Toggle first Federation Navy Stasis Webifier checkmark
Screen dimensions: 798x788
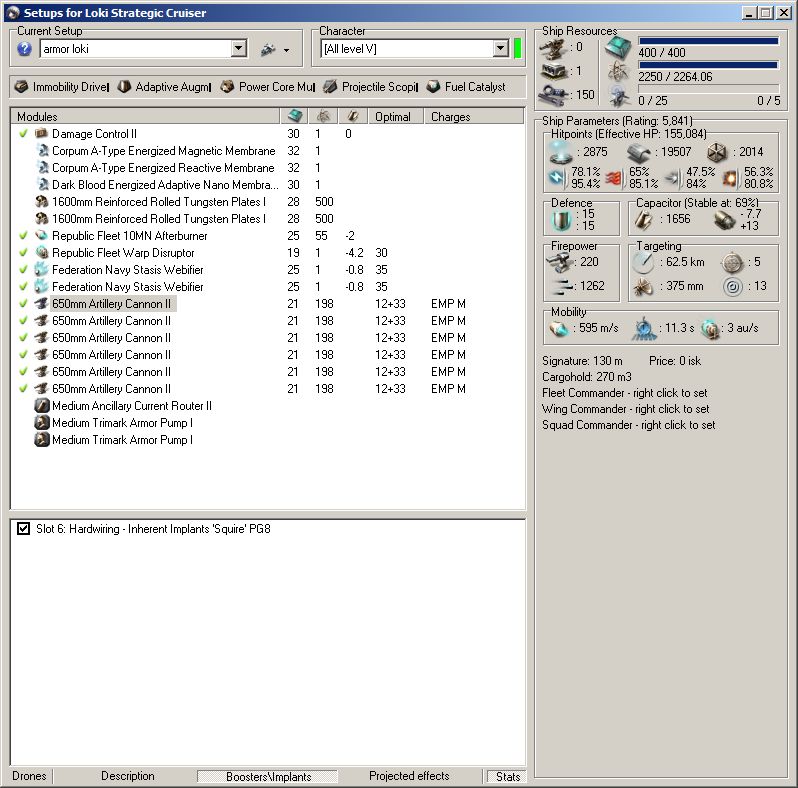pos(23,269)
